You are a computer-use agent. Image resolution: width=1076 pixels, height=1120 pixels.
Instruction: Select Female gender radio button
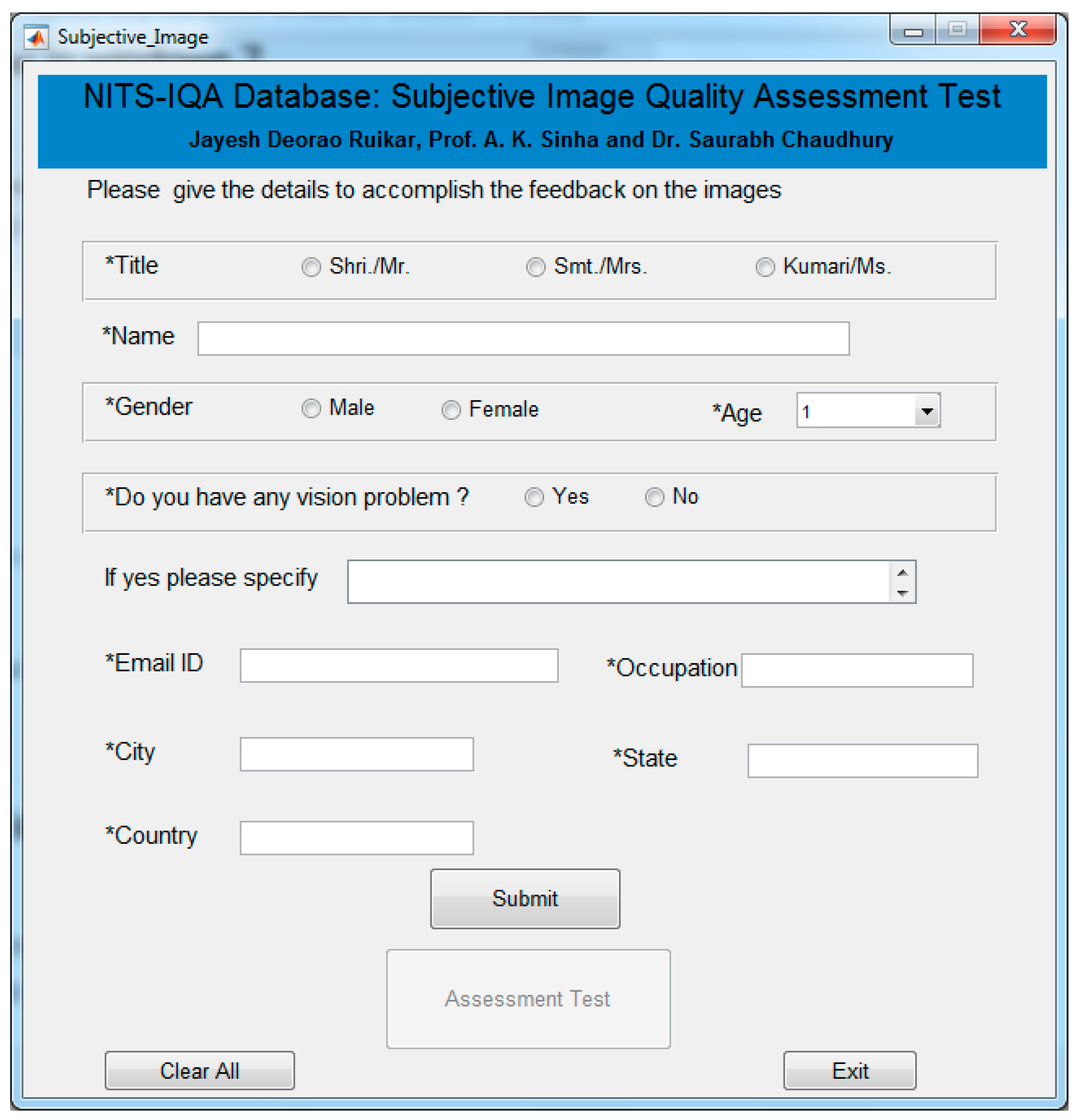(x=451, y=410)
